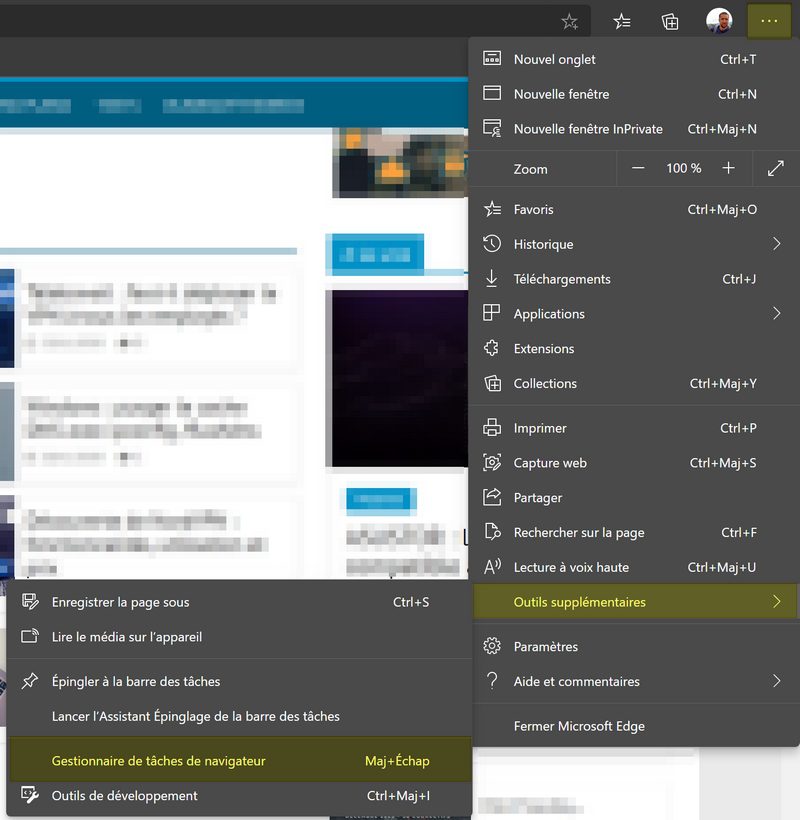Open Outils de développement entry
This screenshot has width=800, height=820.
pyautogui.click(x=239, y=795)
